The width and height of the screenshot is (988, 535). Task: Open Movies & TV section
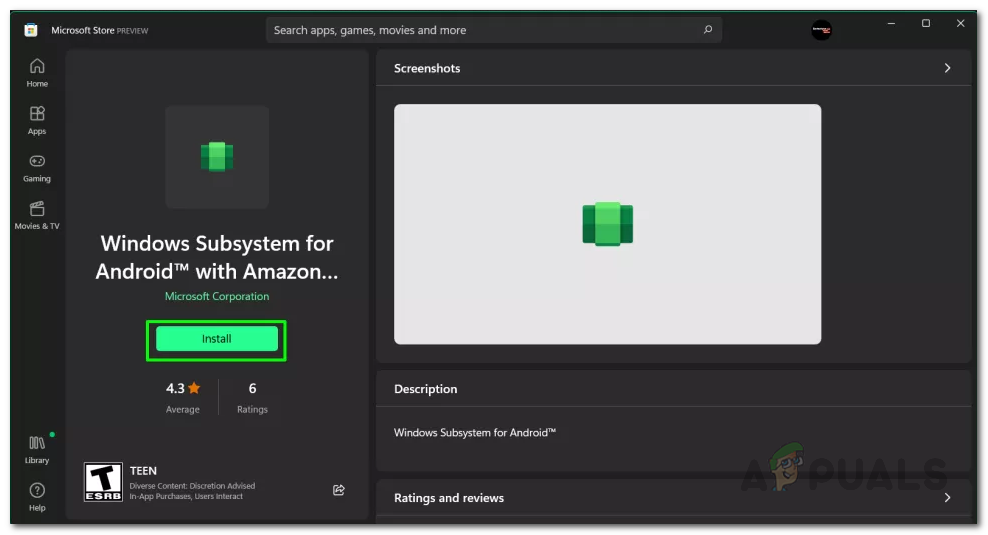pos(37,215)
